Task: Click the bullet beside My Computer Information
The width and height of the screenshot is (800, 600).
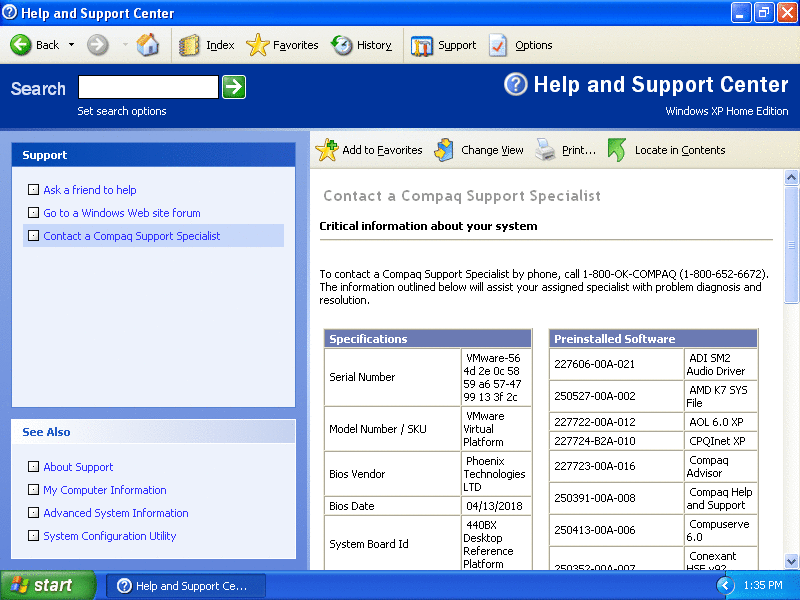Action: (33, 490)
